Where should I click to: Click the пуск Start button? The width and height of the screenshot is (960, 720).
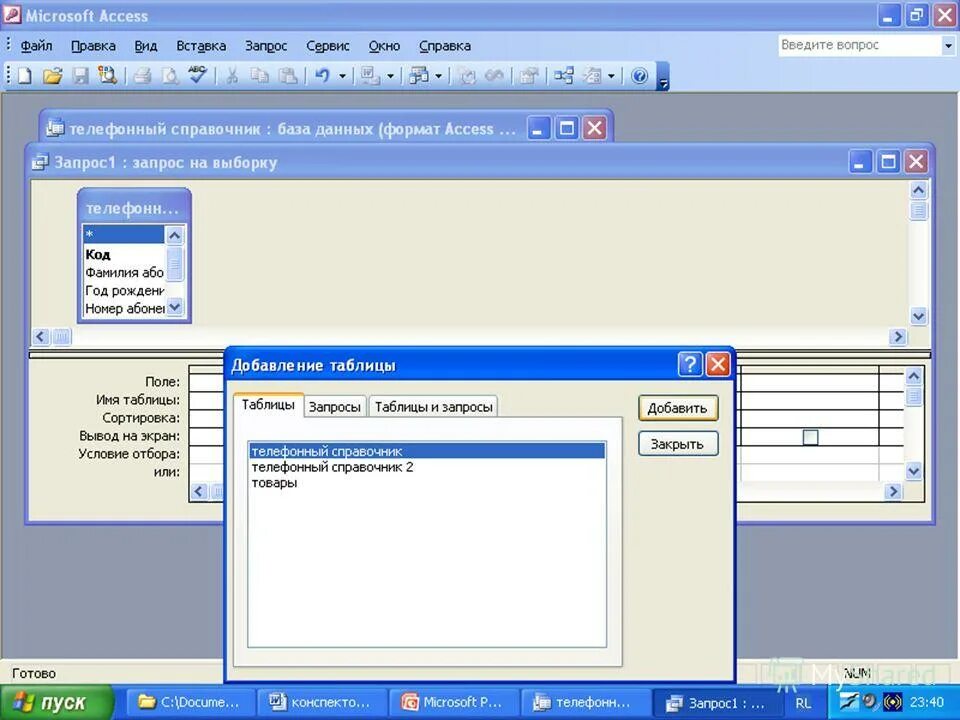point(56,702)
